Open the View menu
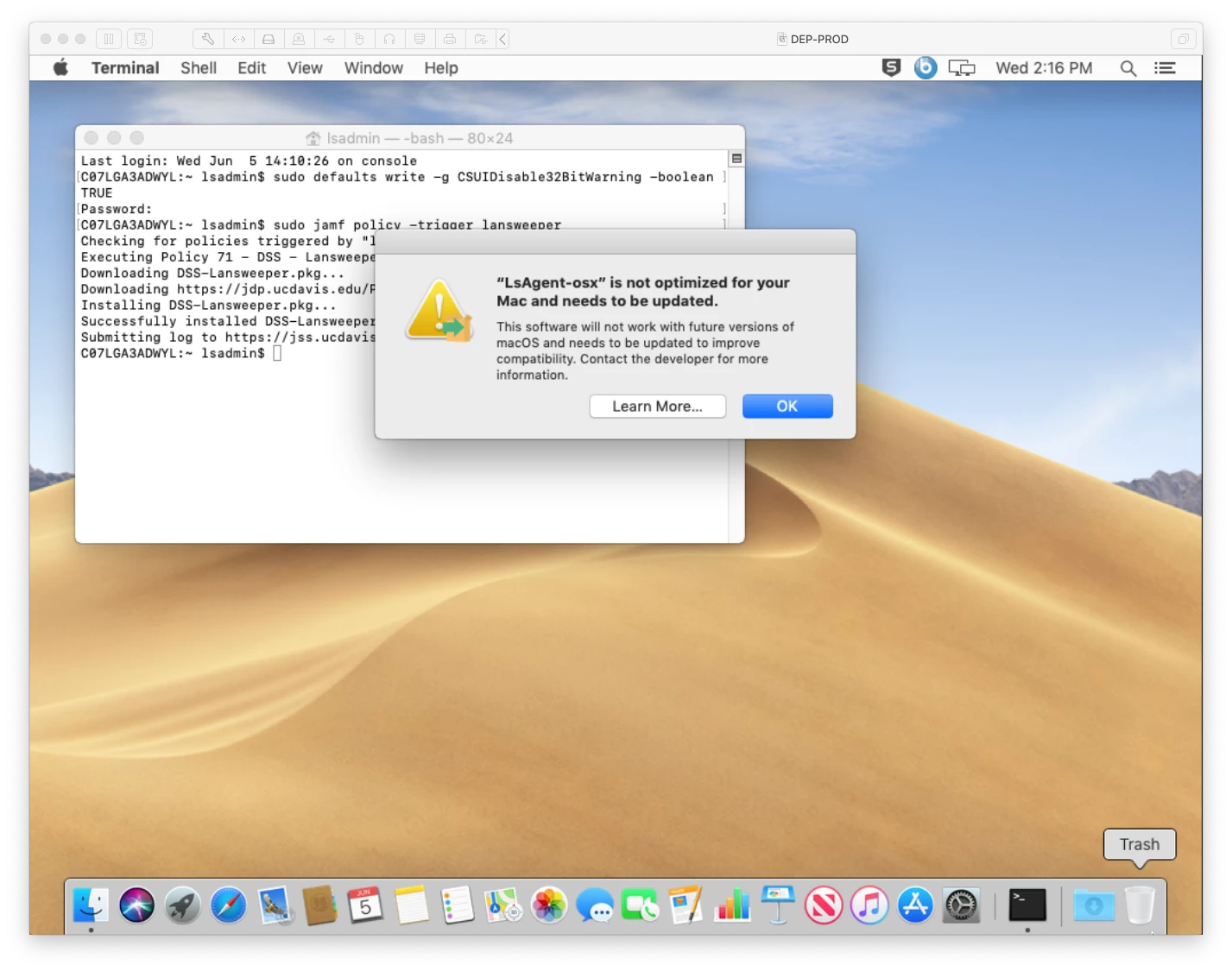Image resolution: width=1232 pixels, height=971 pixels. click(305, 67)
